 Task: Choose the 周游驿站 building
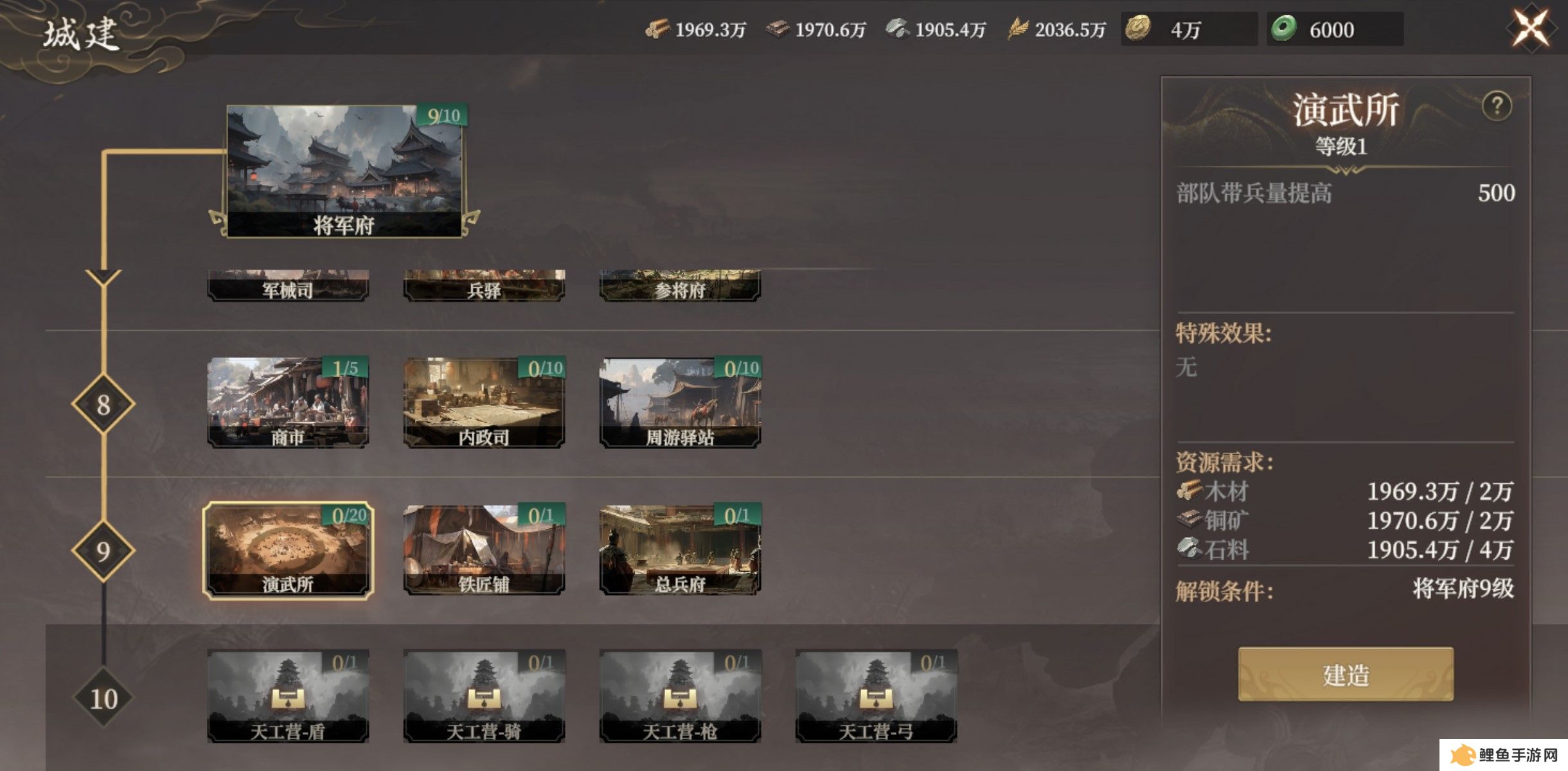tap(680, 402)
